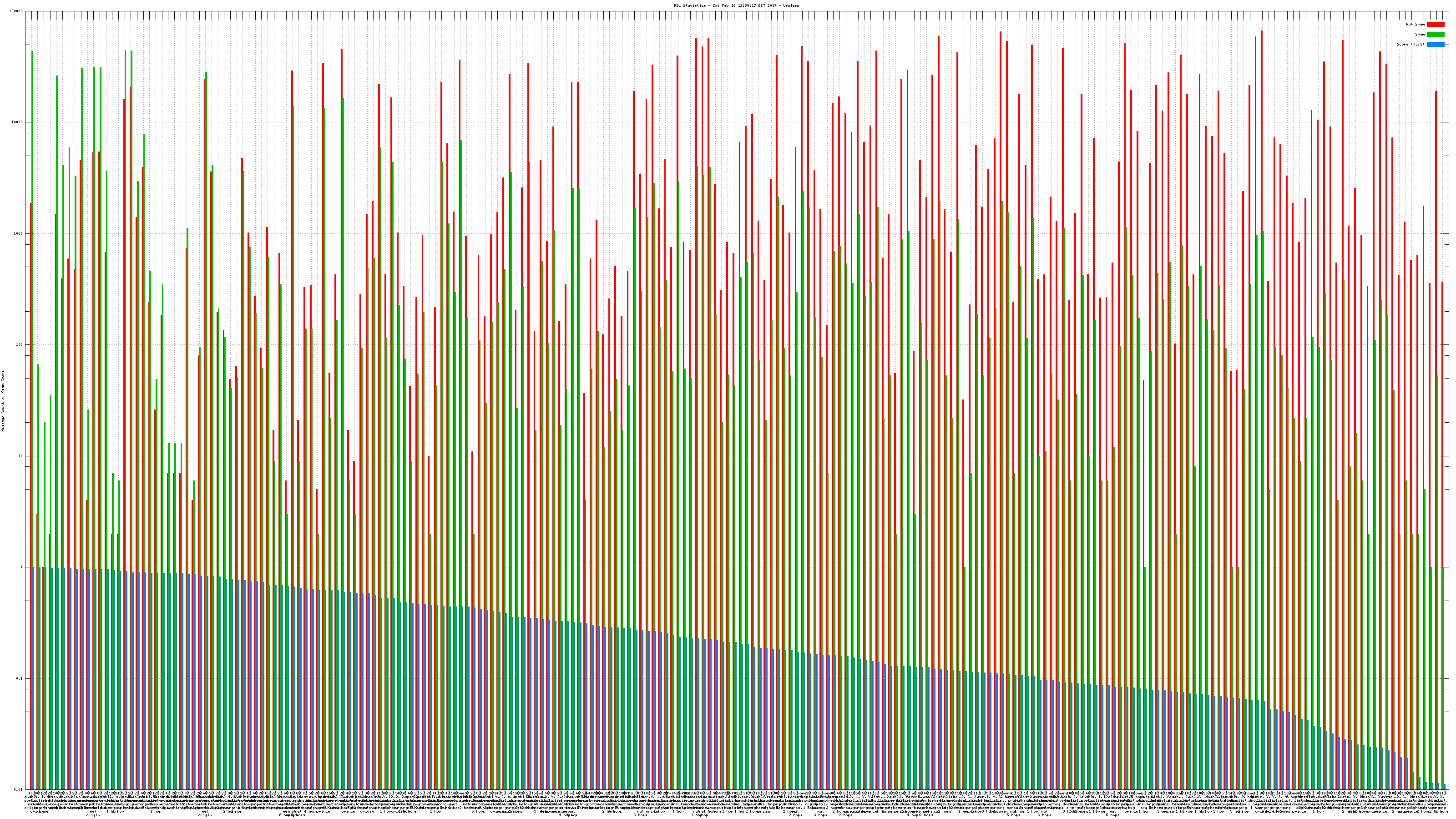
Task: Click the 100000 y-axis tick label
Action: (x=16, y=11)
